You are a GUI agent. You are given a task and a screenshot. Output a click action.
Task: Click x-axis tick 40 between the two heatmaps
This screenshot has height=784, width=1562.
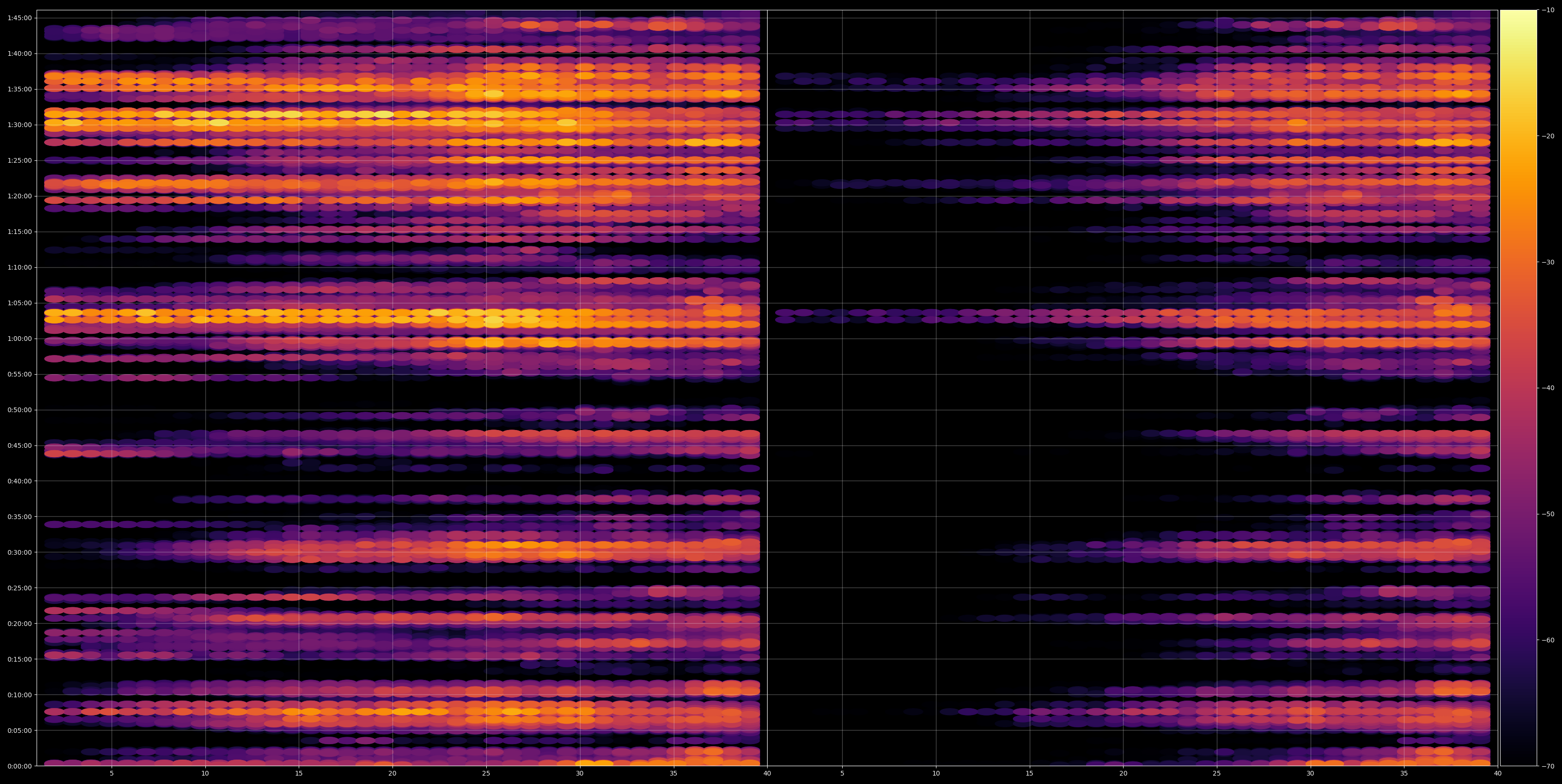[x=767, y=773]
